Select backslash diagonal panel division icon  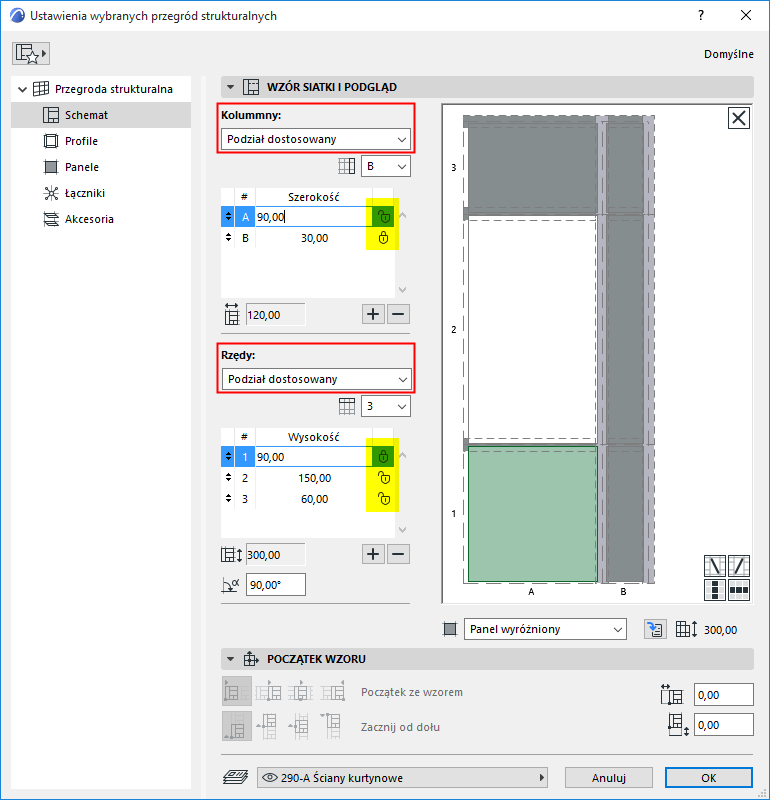pos(715,566)
